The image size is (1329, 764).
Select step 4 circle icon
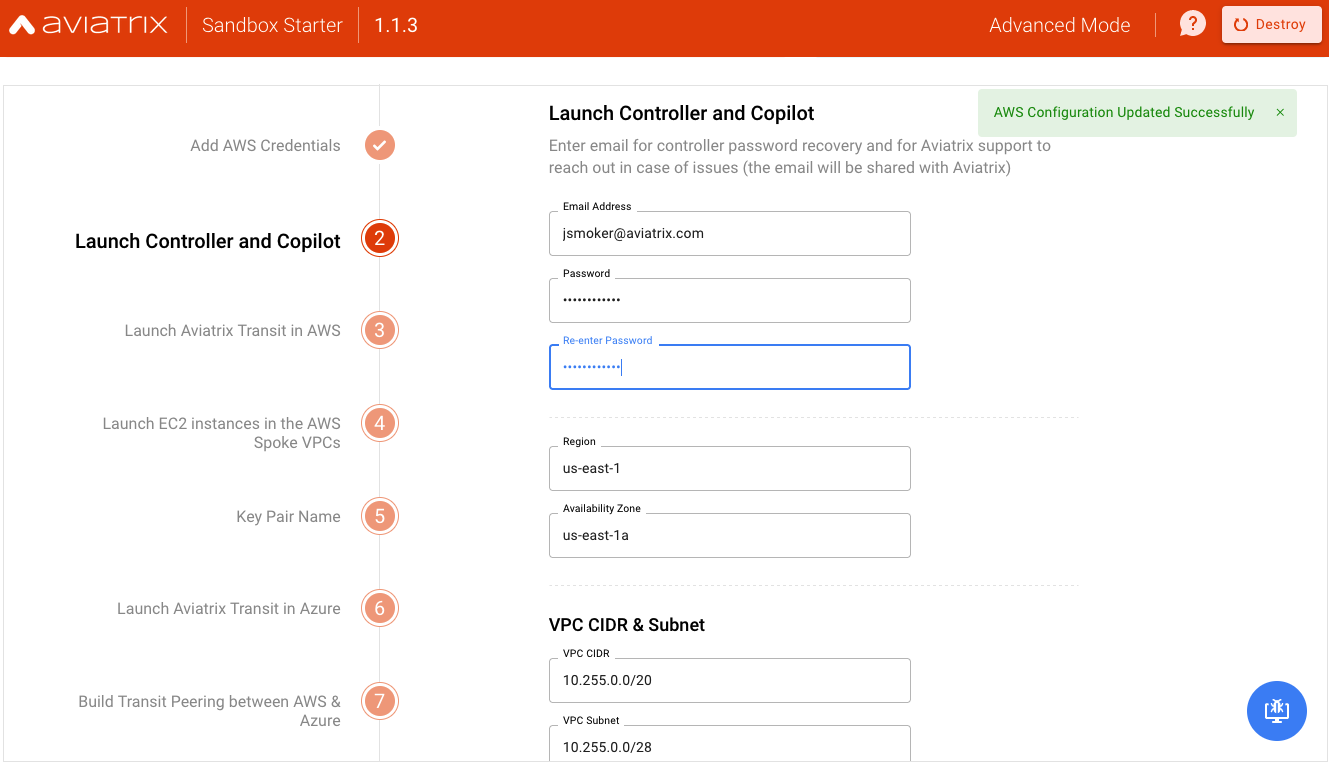pyautogui.click(x=380, y=423)
